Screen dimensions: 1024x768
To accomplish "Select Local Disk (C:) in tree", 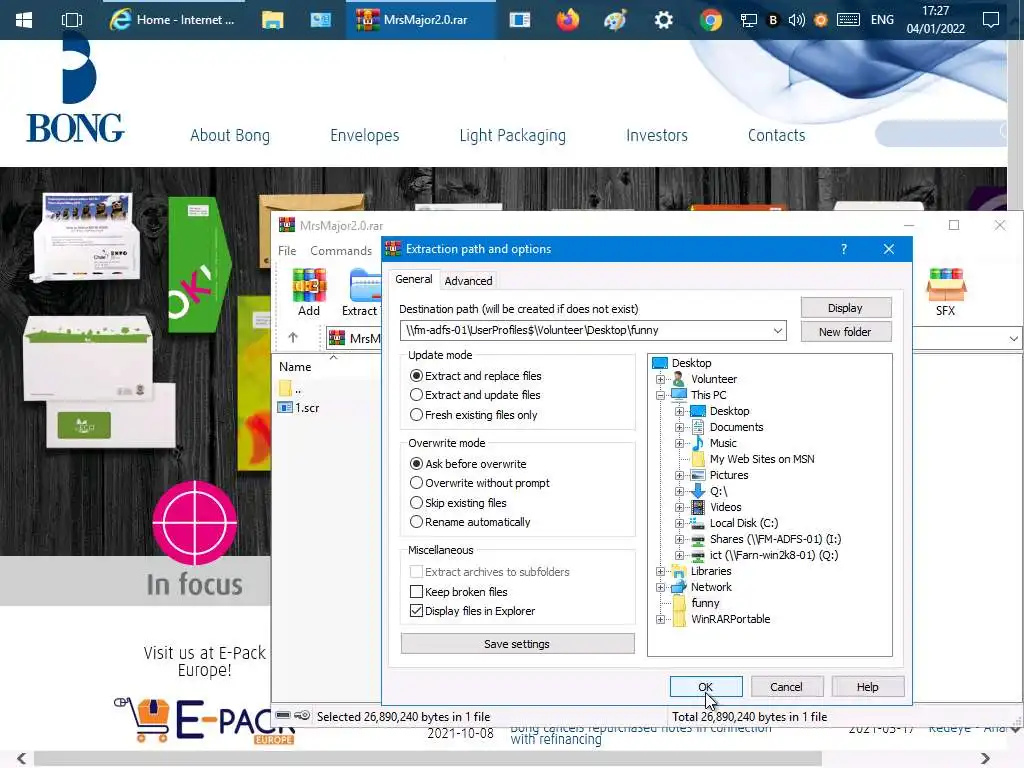I will pyautogui.click(x=743, y=523).
